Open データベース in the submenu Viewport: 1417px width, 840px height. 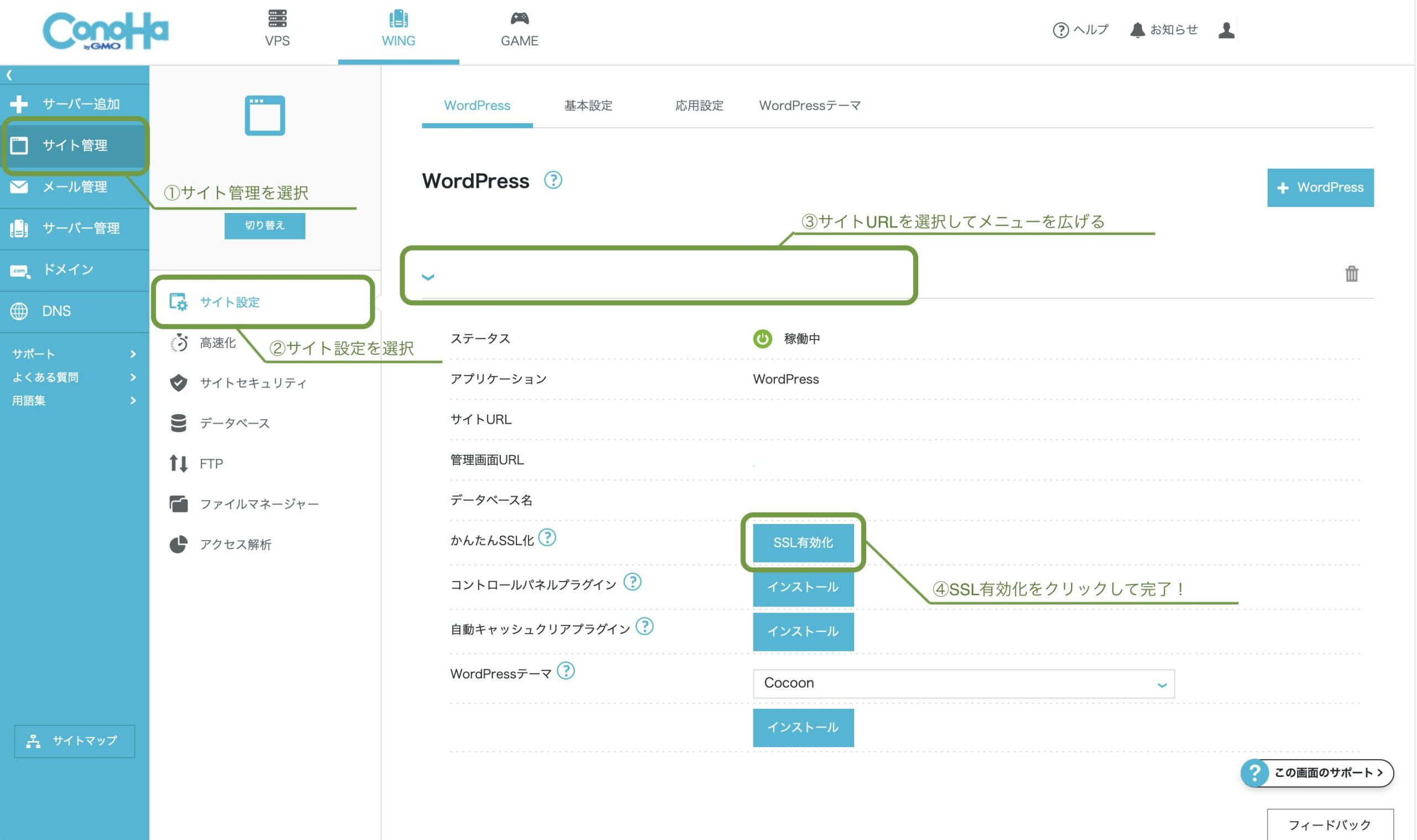(x=220, y=423)
